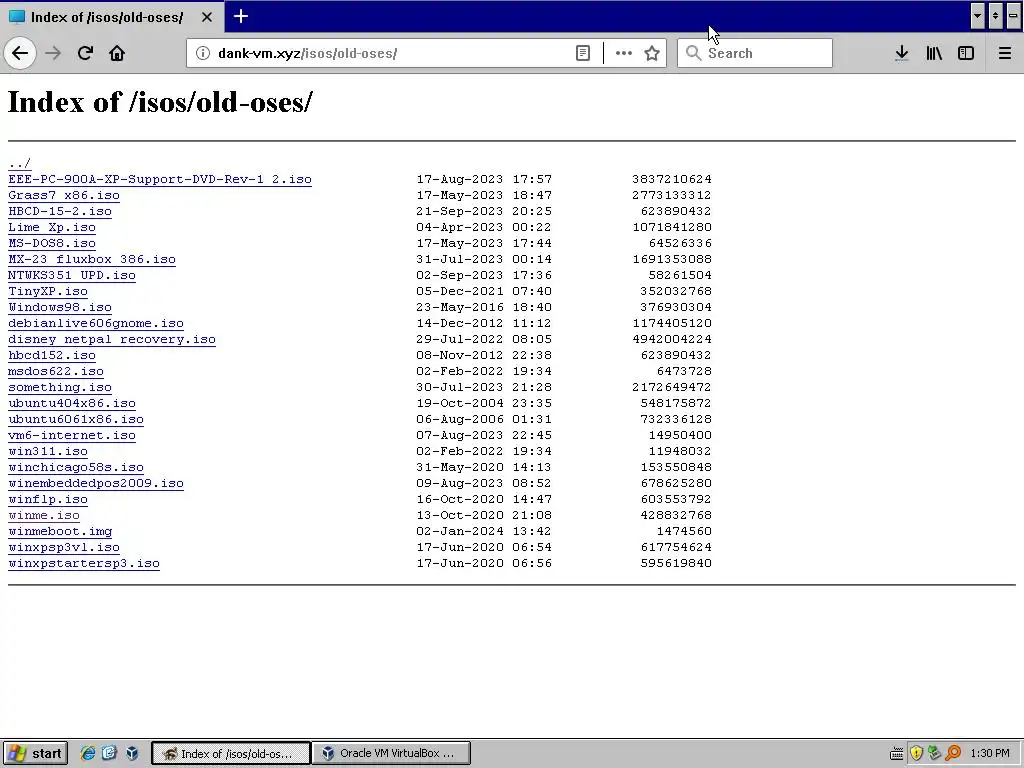
Task: Open winchicago58s.iso link
Action: [x=76, y=467]
